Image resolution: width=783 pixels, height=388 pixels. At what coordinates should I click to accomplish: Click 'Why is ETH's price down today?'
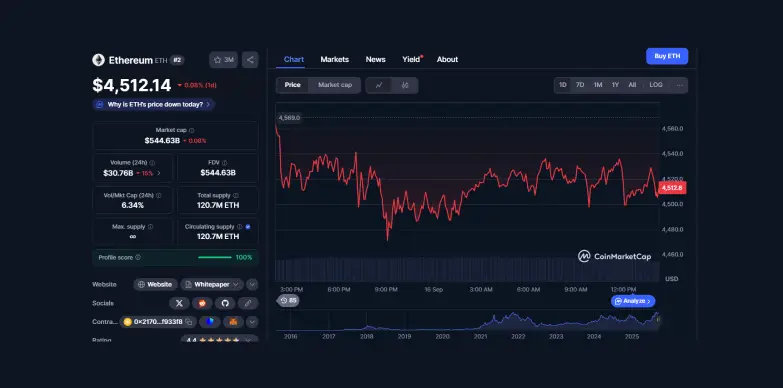coord(154,105)
